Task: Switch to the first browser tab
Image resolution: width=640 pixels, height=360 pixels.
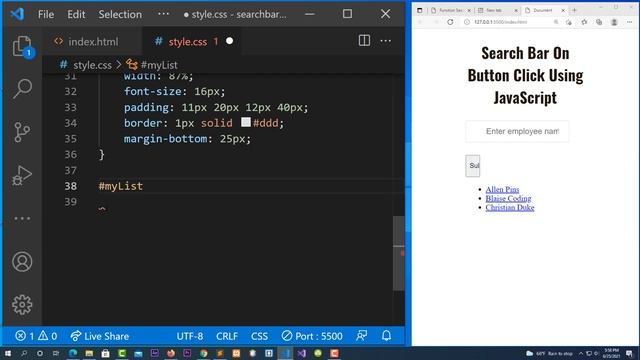Action: click(x=451, y=10)
